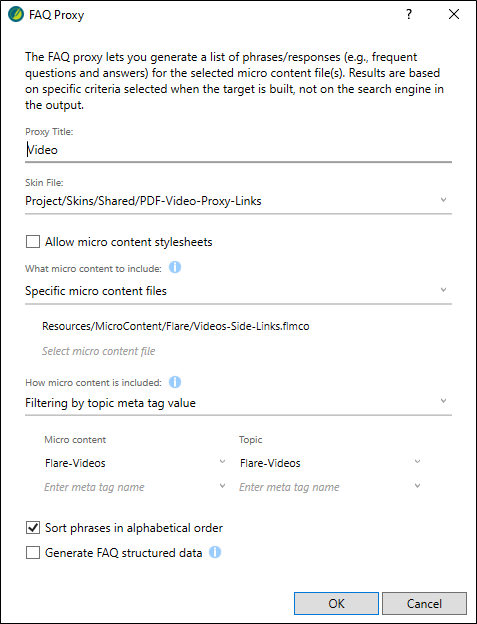477x624 pixels.
Task: Enable Allow micro content stylesheets checkbox
Action: pyautogui.click(x=33, y=242)
